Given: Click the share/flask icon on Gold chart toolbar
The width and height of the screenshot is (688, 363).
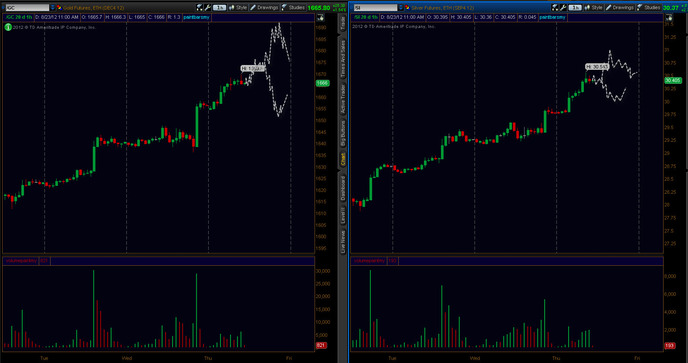Looking at the screenshot, I should click(x=200, y=8).
